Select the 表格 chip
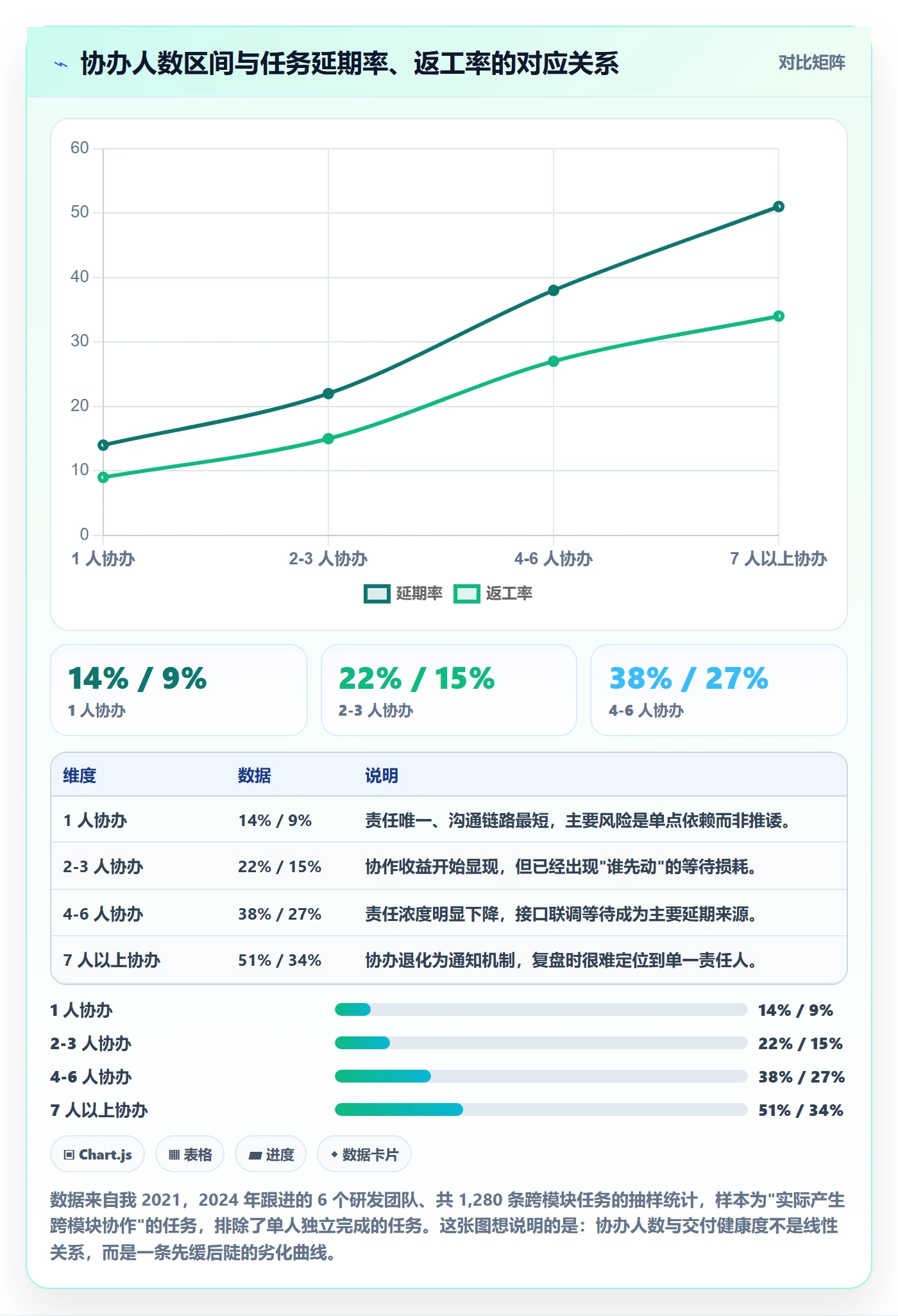This screenshot has height=1316, width=898. [x=190, y=1154]
